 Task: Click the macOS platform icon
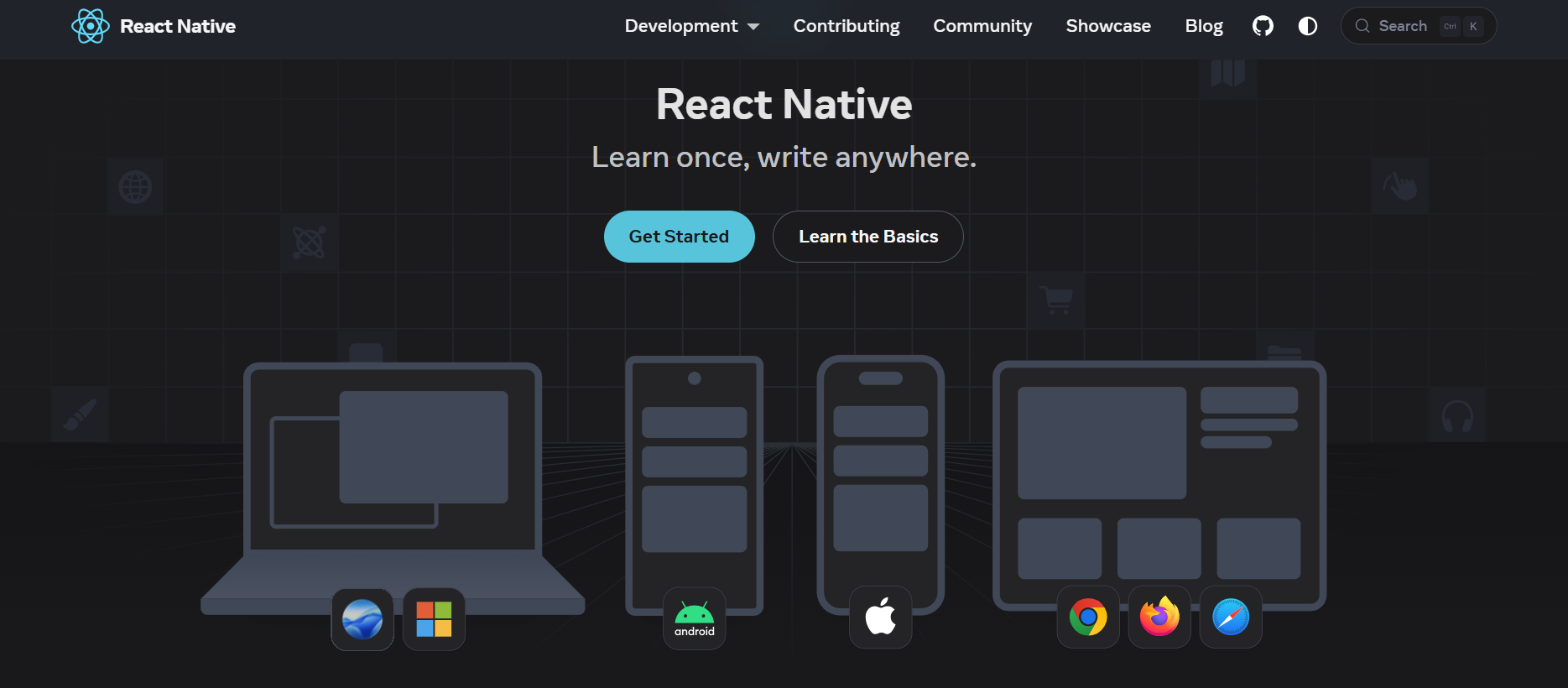[x=362, y=620]
